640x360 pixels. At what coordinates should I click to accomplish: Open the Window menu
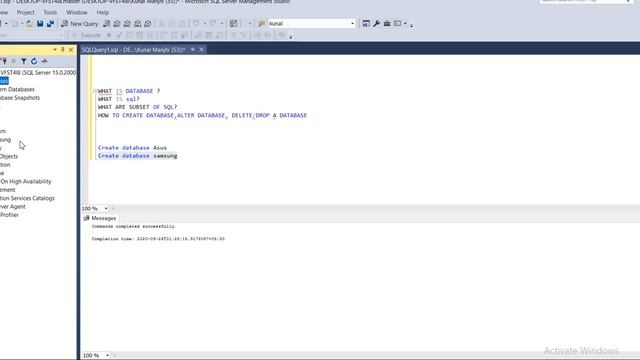(x=77, y=13)
